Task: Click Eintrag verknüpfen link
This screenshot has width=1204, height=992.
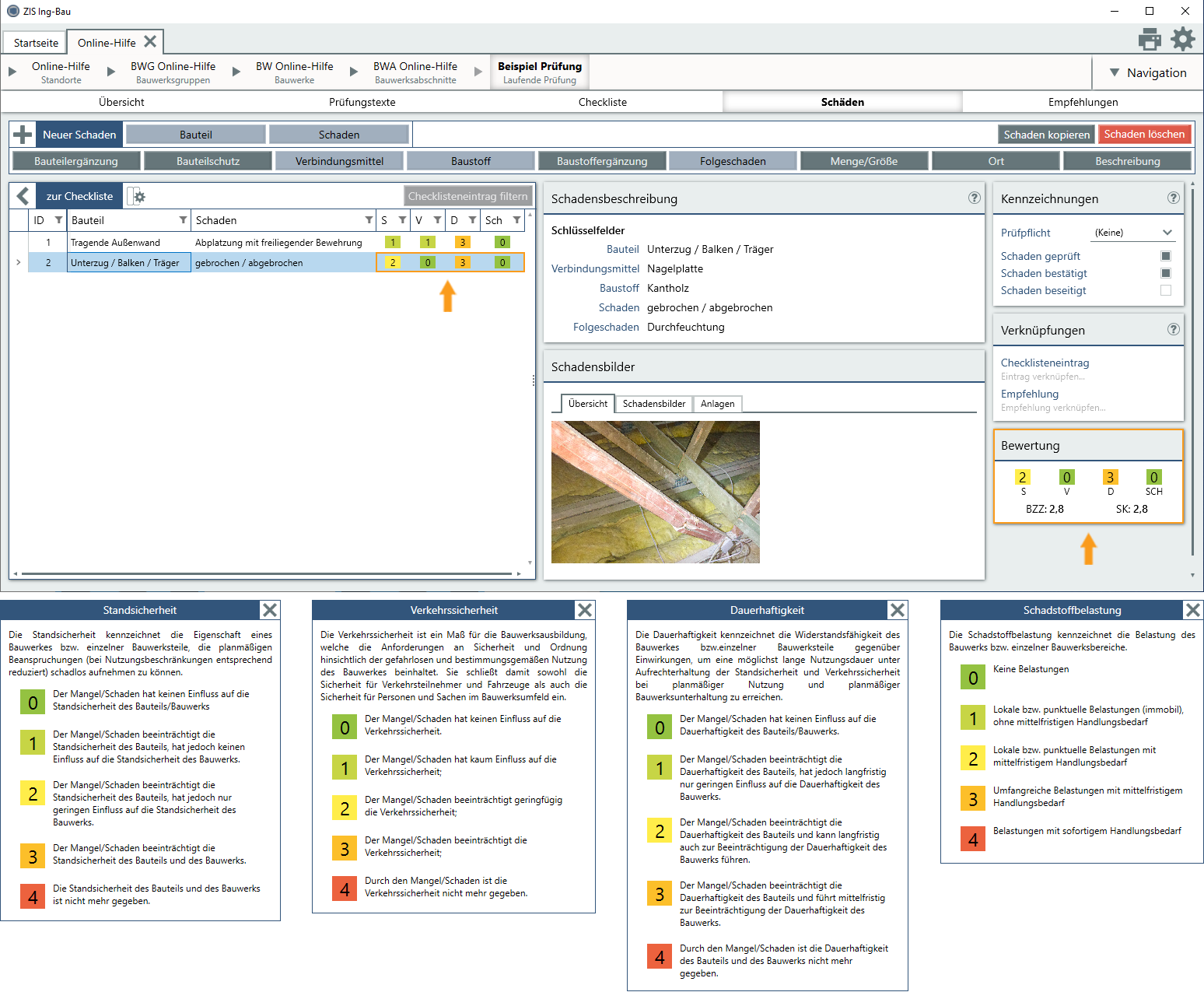Action: 1042,377
